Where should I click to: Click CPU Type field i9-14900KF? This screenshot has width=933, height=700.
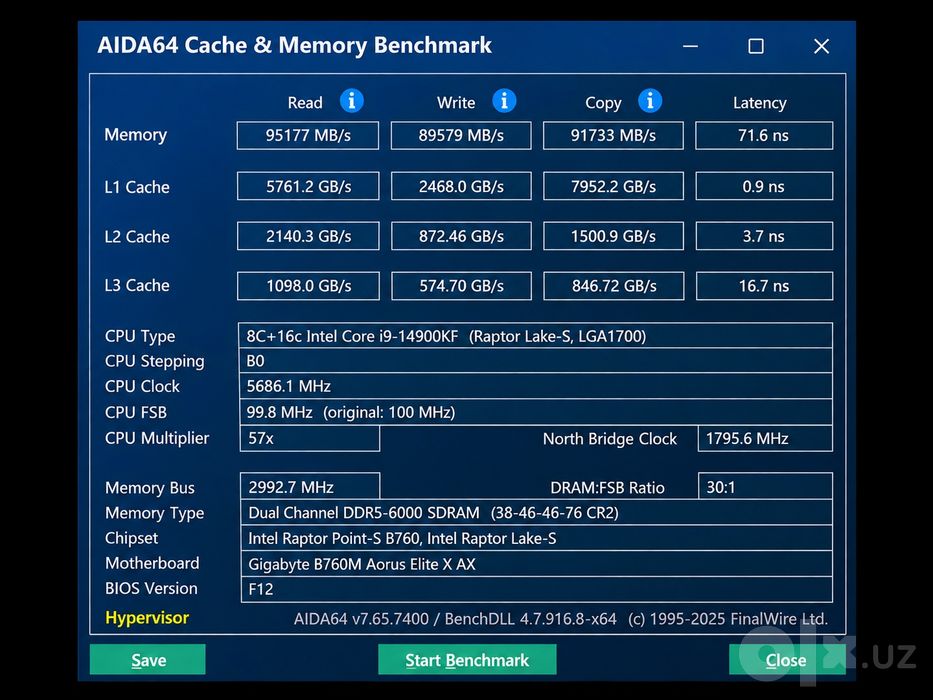pyautogui.click(x=535, y=336)
